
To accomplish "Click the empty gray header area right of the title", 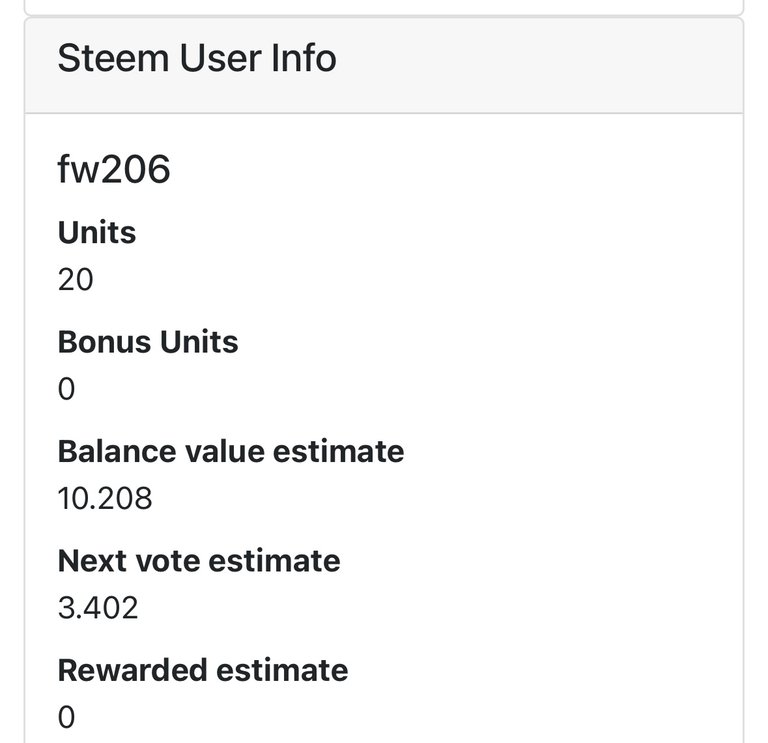I will (540, 62).
